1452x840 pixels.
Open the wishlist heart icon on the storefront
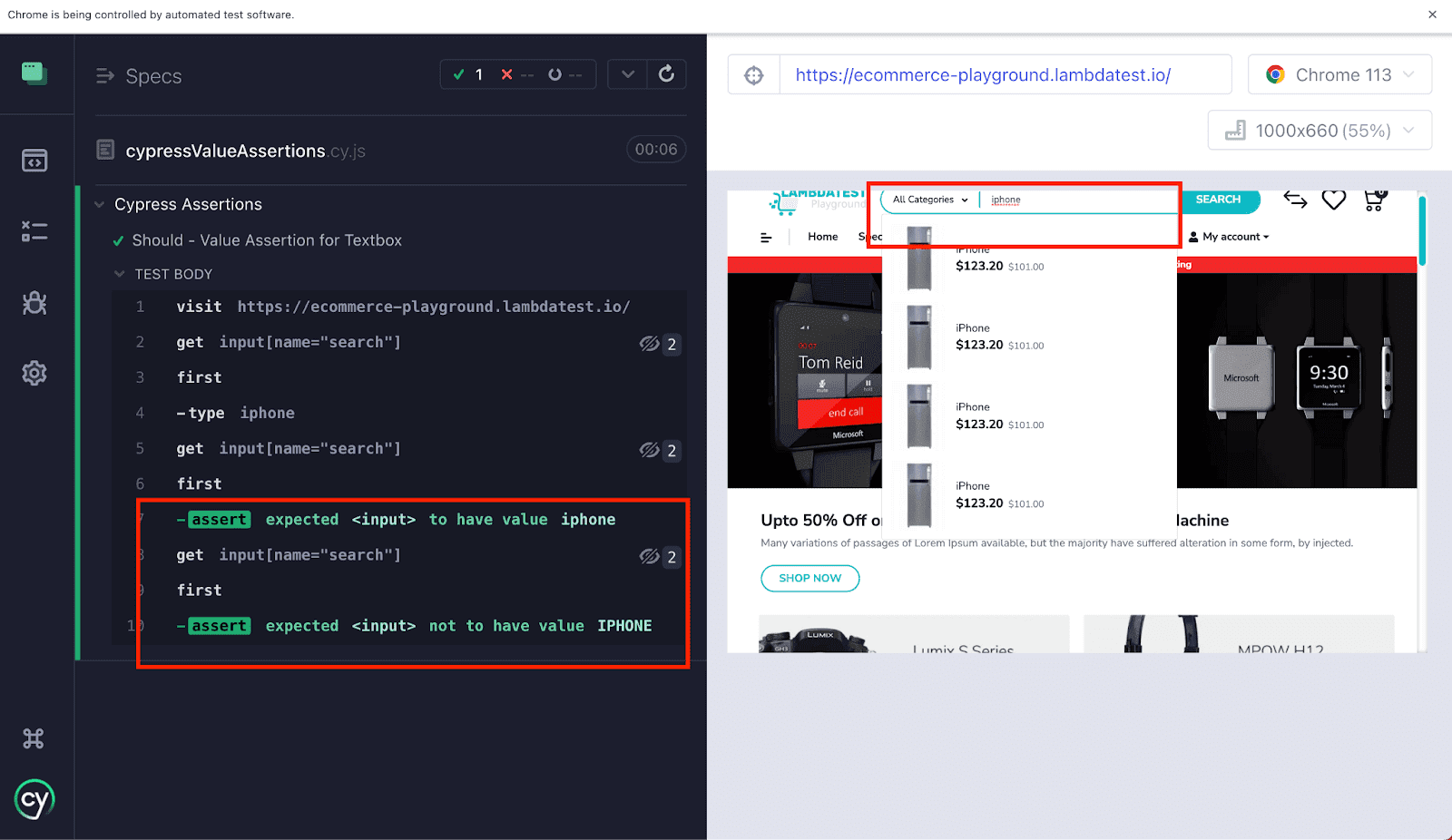point(1334,201)
